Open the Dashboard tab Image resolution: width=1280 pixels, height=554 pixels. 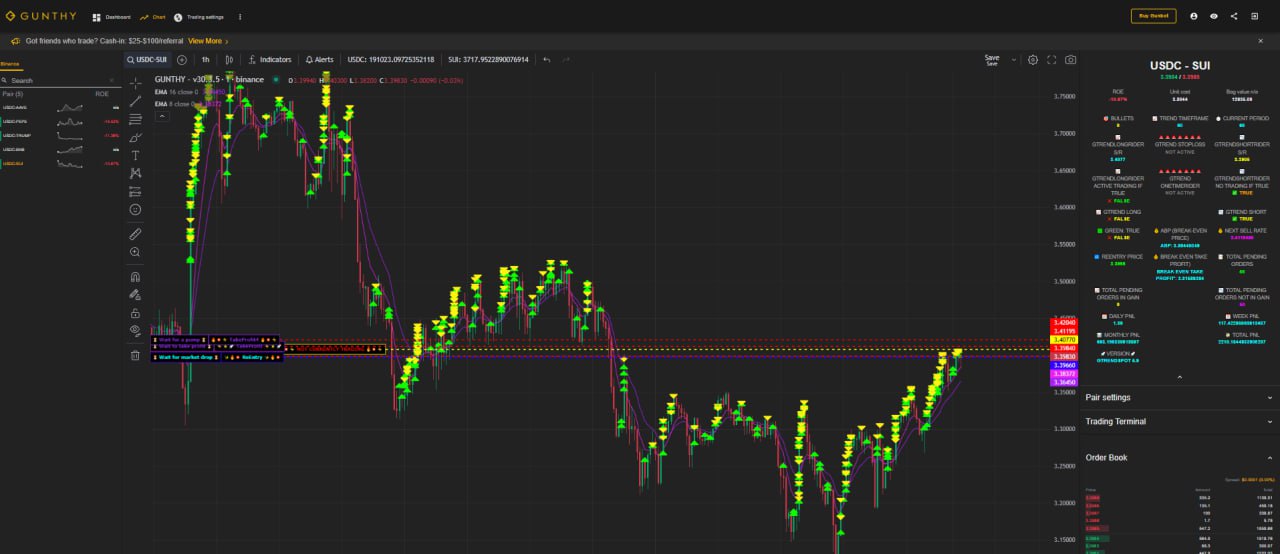pyautogui.click(x=111, y=17)
